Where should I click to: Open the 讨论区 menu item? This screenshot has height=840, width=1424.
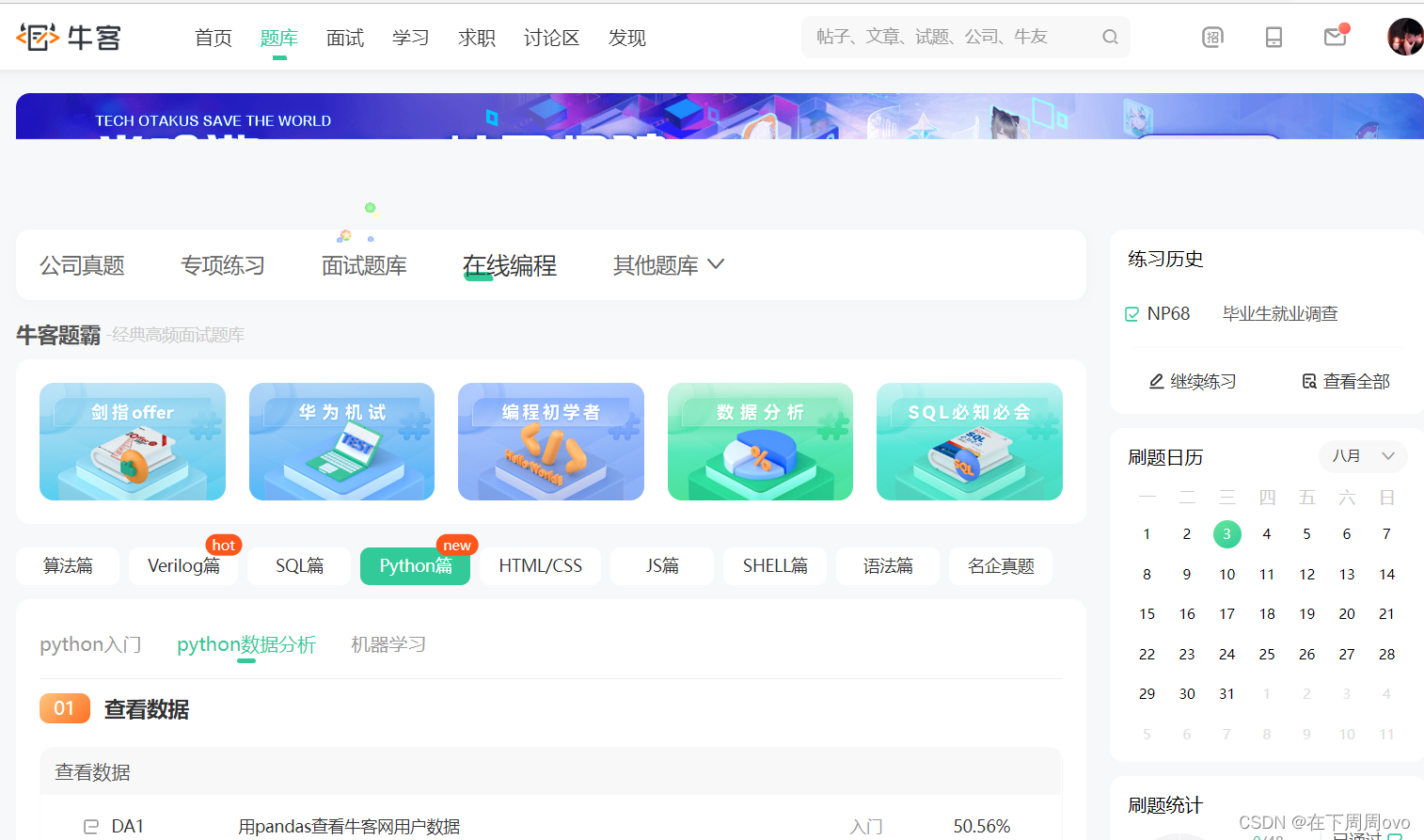point(551,38)
